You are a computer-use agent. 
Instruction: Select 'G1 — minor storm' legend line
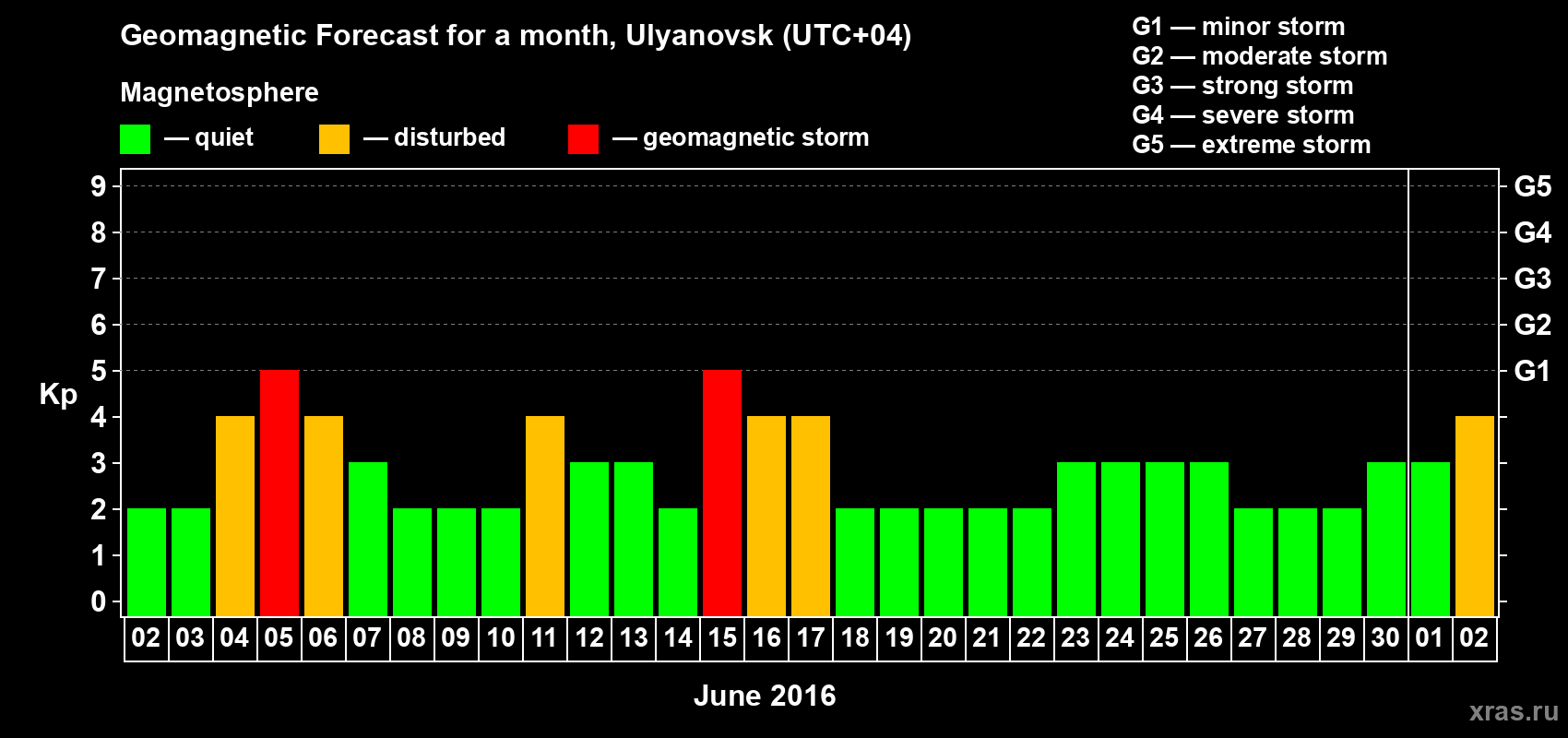pos(1239,27)
